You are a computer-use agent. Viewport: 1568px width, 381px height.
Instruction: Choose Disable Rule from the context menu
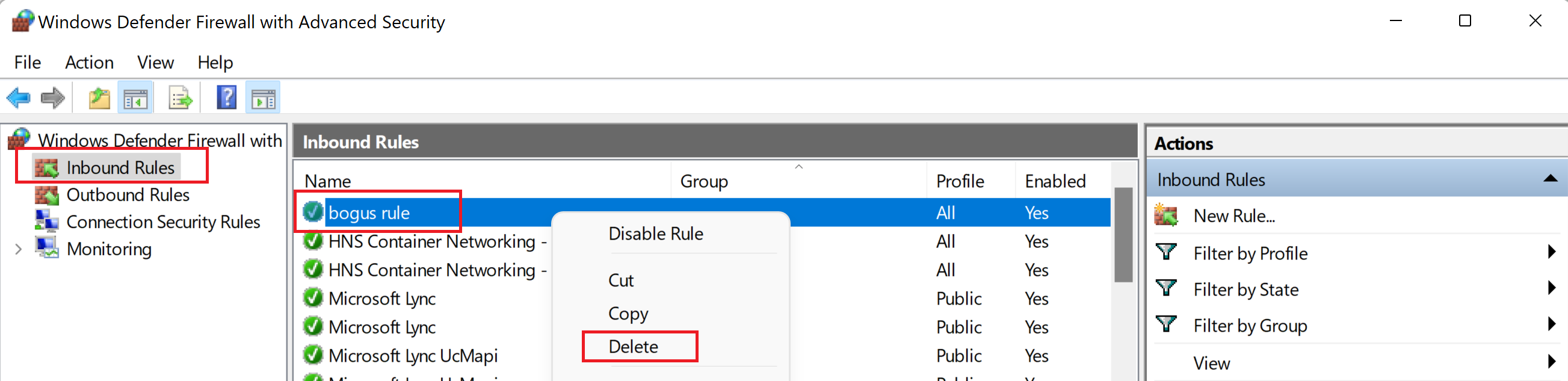[656, 234]
